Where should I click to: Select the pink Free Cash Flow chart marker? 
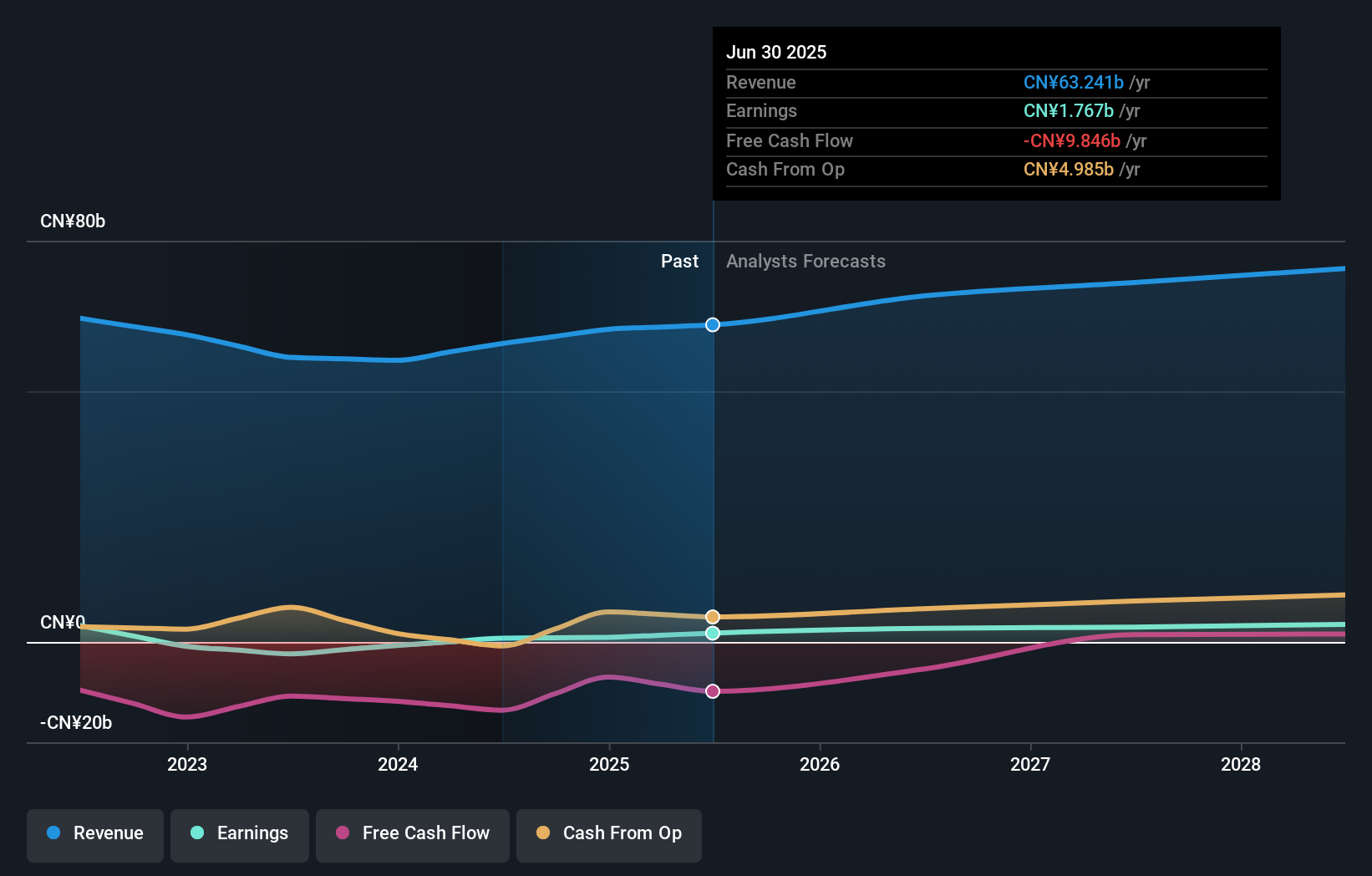pos(712,690)
